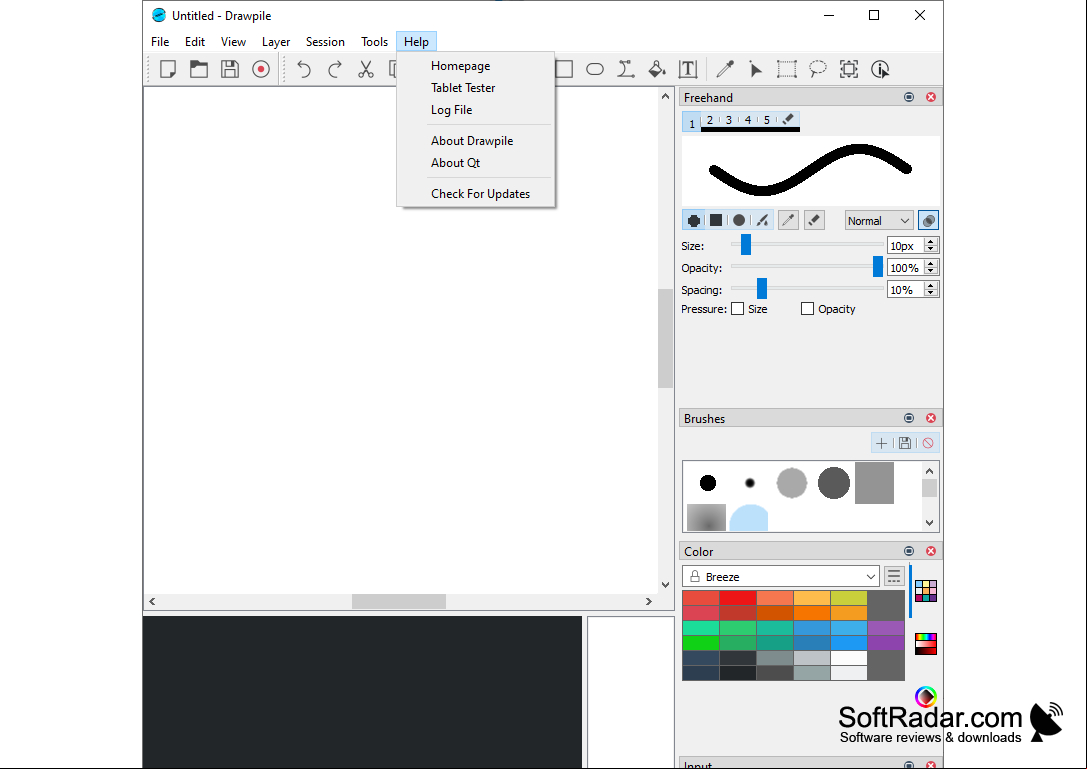Switch to brush slot 2
Image resolution: width=1087 pixels, height=769 pixels.
pos(710,120)
